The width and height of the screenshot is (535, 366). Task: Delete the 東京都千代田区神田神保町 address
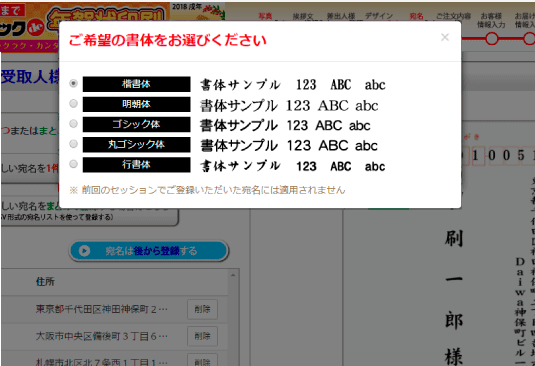(202, 309)
